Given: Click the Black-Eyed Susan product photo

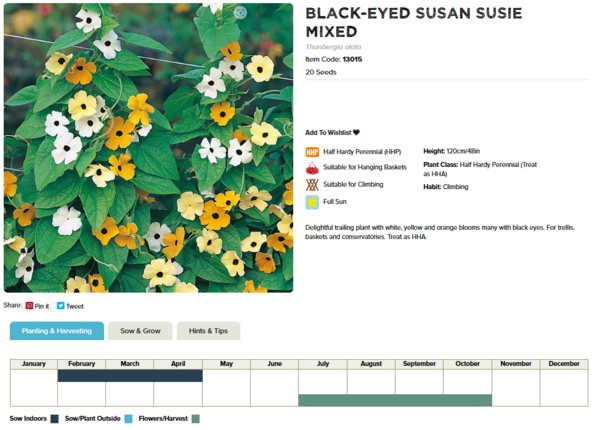Looking at the screenshot, I should coord(148,148).
